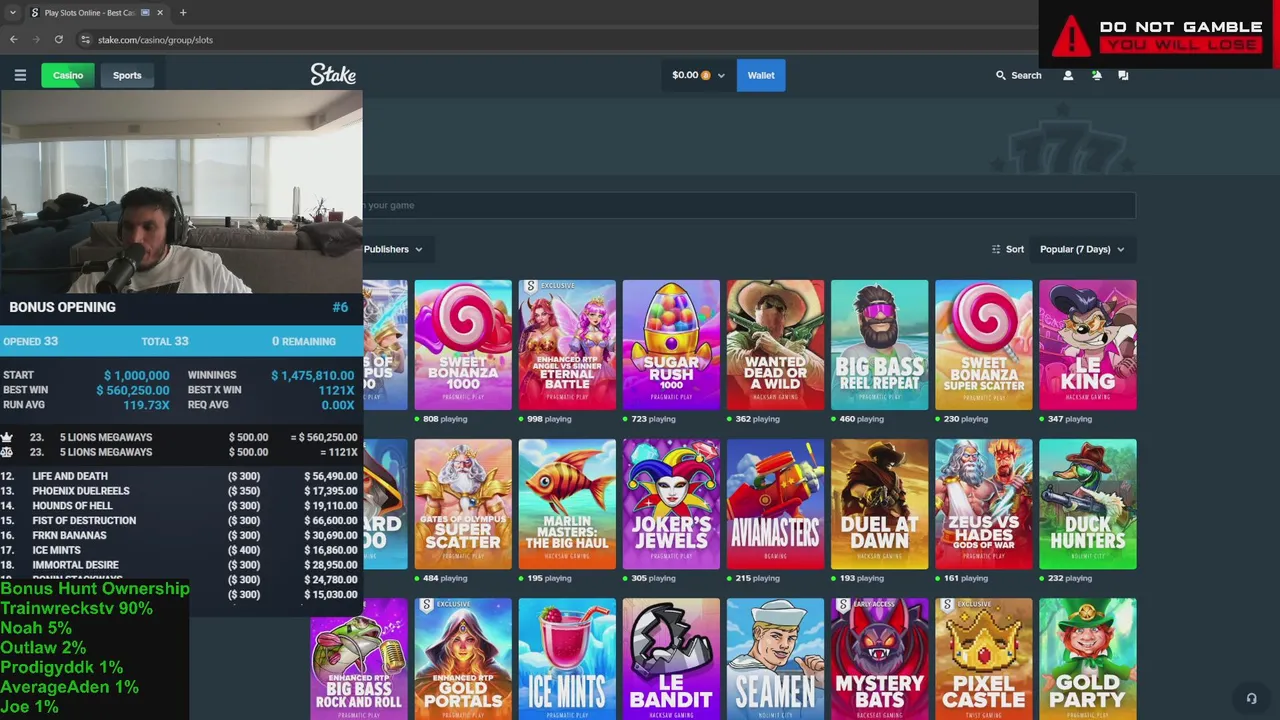The height and width of the screenshot is (720, 1280).
Task: Open Sweet Bonanza 1000 game
Action: click(x=463, y=345)
